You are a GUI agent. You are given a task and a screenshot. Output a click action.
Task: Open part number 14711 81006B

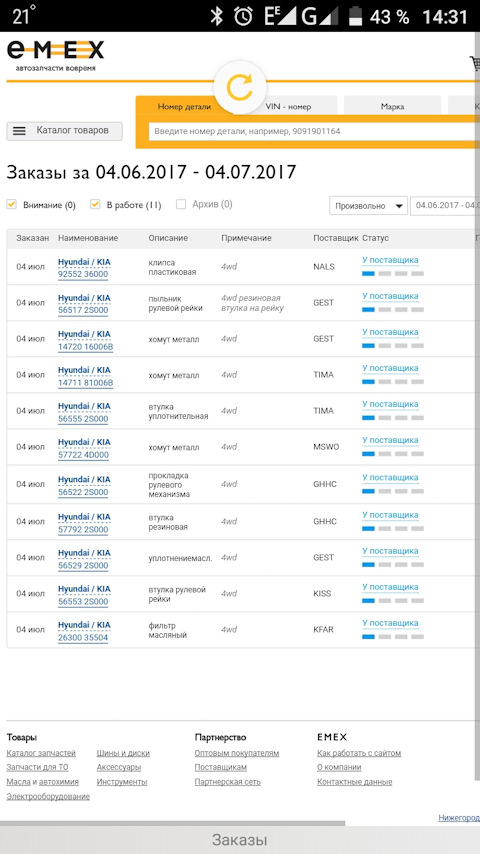(x=86, y=382)
